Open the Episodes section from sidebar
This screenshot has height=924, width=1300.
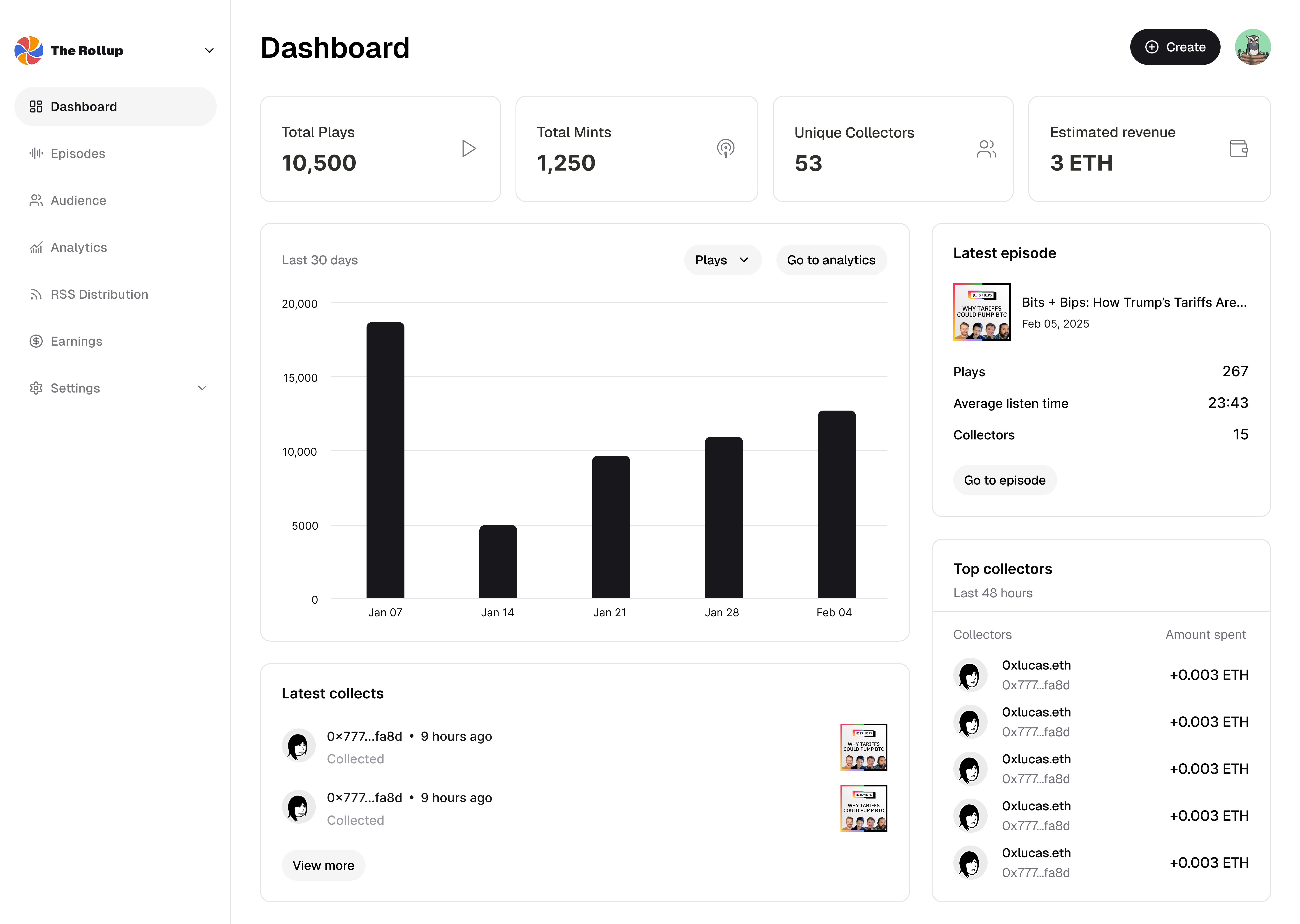[x=77, y=153]
